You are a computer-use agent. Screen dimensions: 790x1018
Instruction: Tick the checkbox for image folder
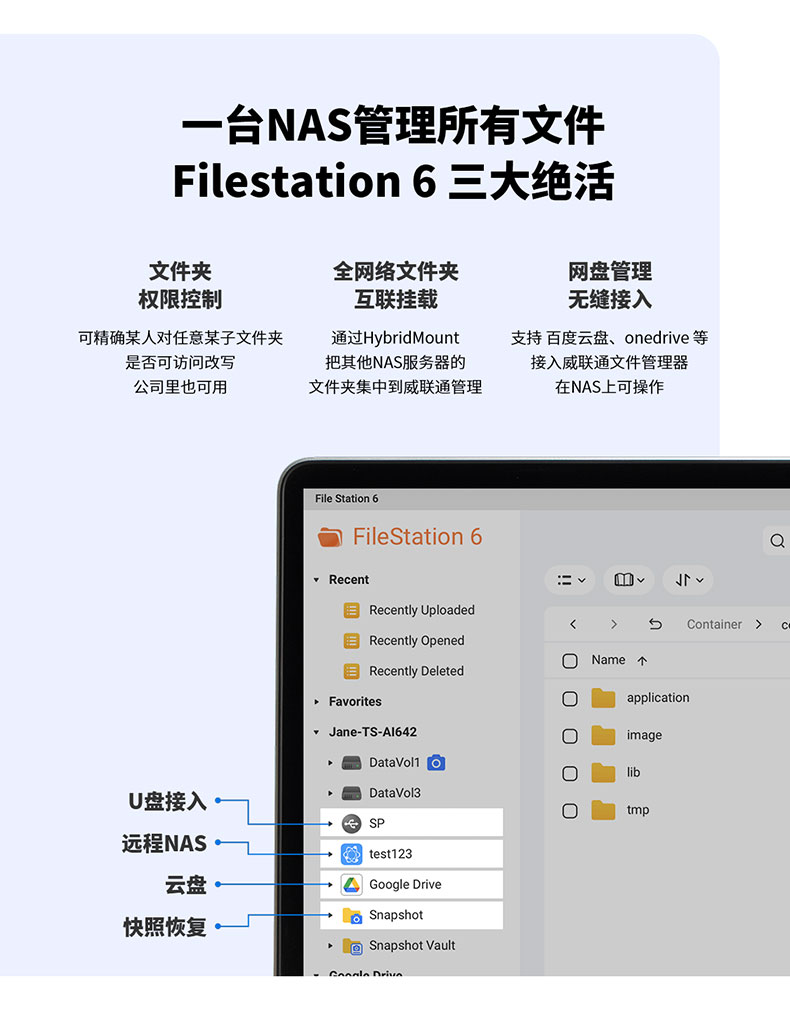pyautogui.click(x=570, y=736)
